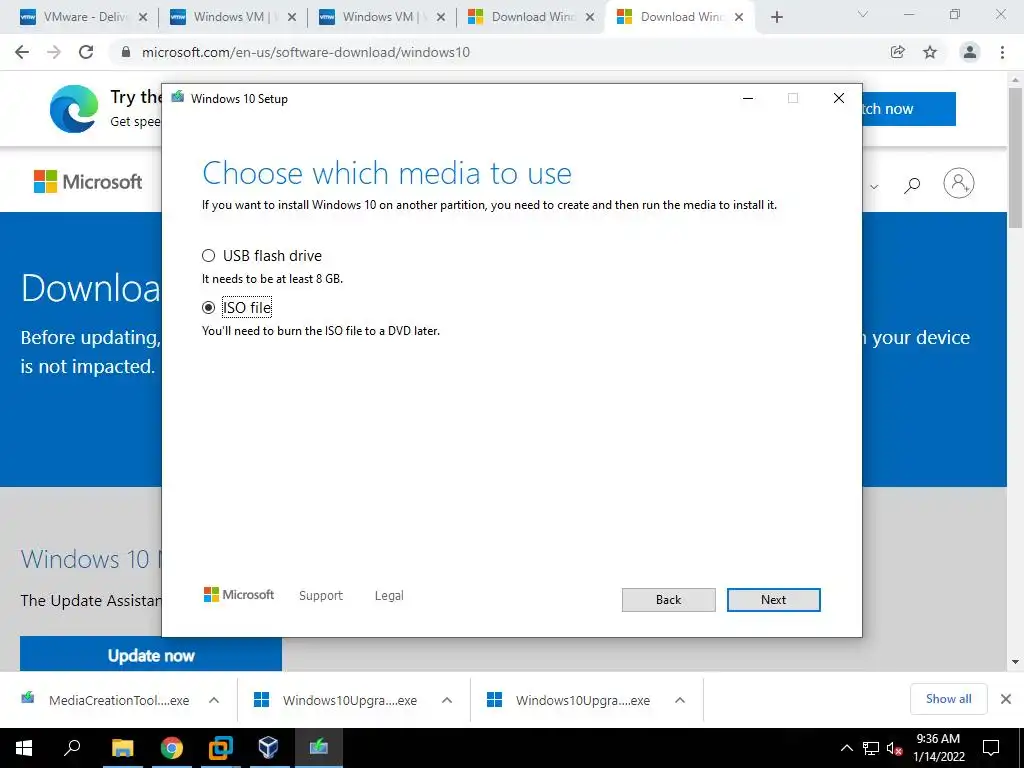Screen dimensions: 1024x768
Task: Open the Chrome profile icon
Action: pos(970,52)
